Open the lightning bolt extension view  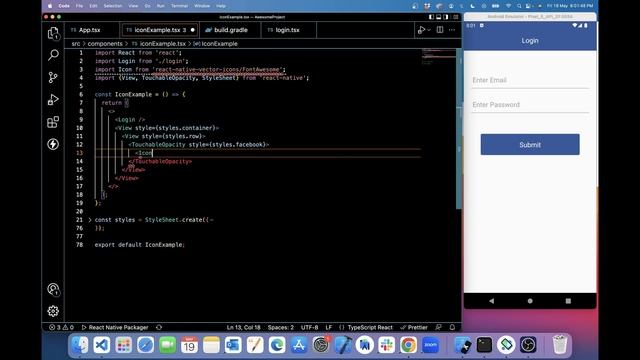(x=53, y=144)
